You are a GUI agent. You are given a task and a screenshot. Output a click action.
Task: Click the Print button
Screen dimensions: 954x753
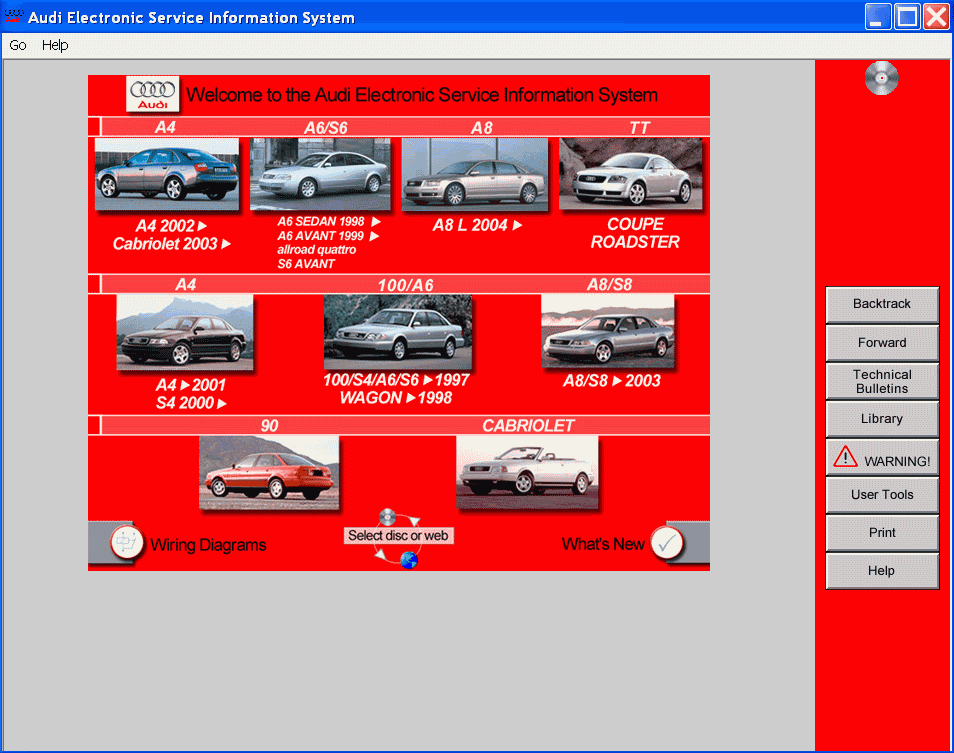point(882,533)
